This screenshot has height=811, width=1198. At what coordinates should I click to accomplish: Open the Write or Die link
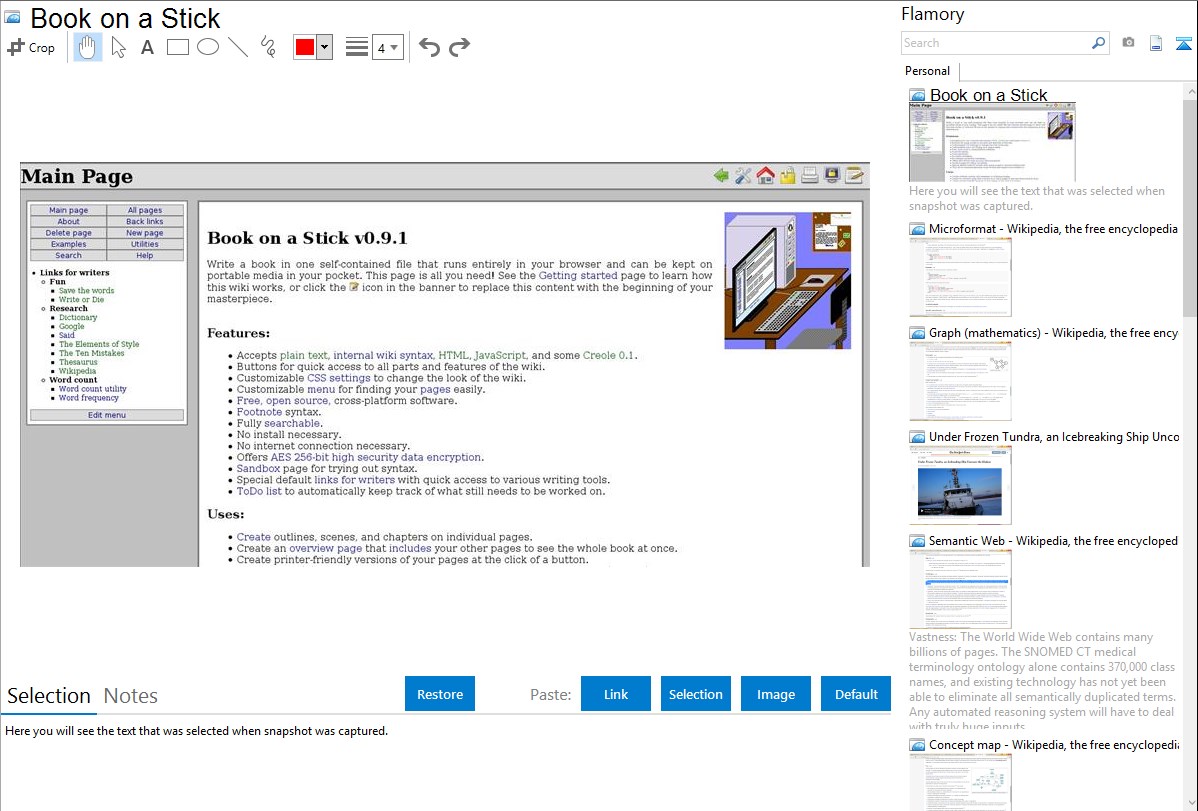click(81, 300)
